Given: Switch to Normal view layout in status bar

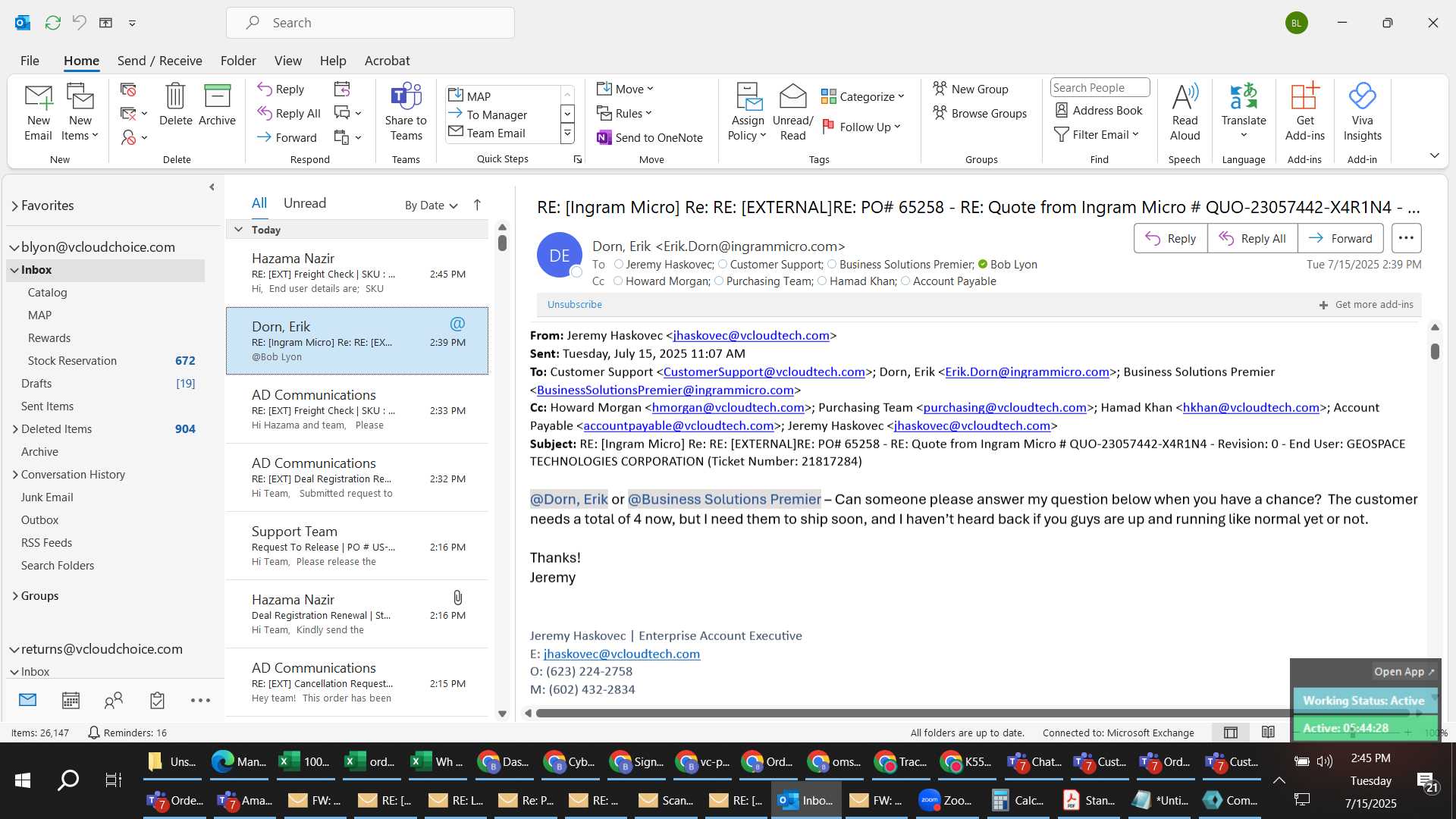Looking at the screenshot, I should 1231,732.
